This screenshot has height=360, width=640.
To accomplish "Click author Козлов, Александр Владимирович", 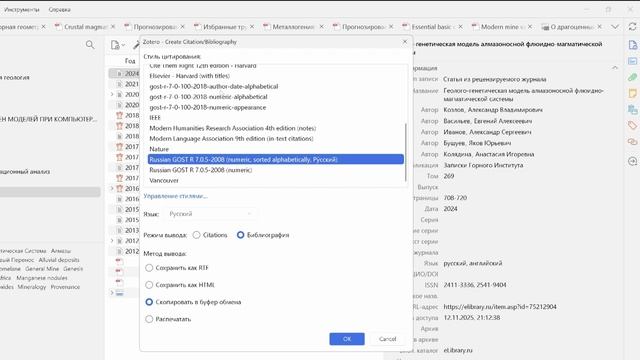I will point(493,110).
